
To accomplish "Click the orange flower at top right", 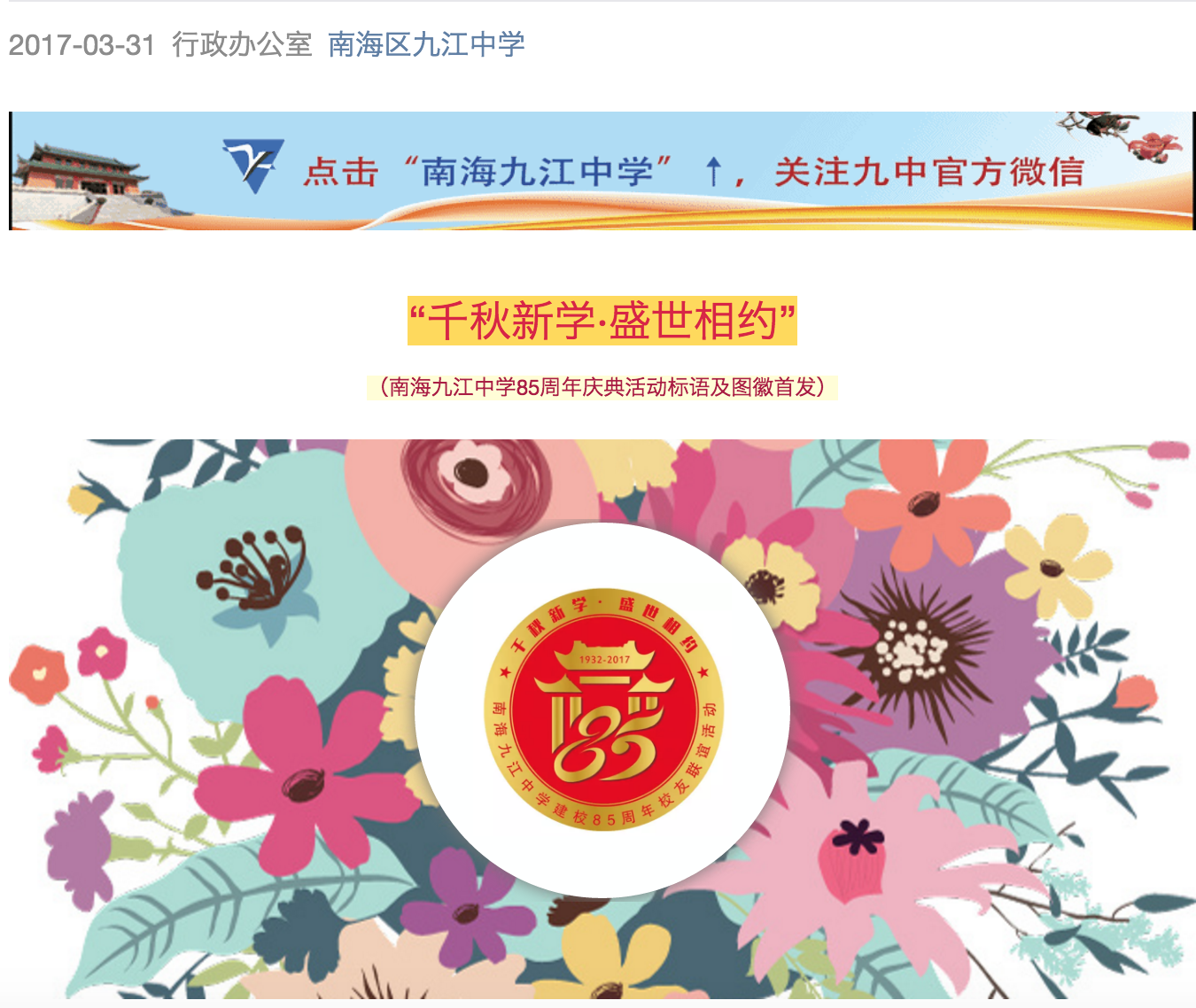I will 926,500.
